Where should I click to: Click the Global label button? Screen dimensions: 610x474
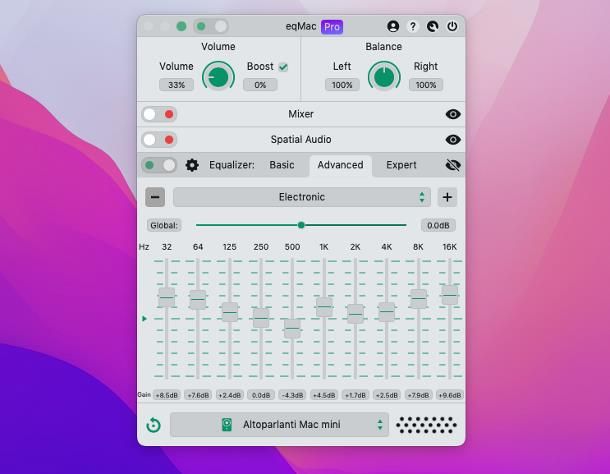pos(164,225)
